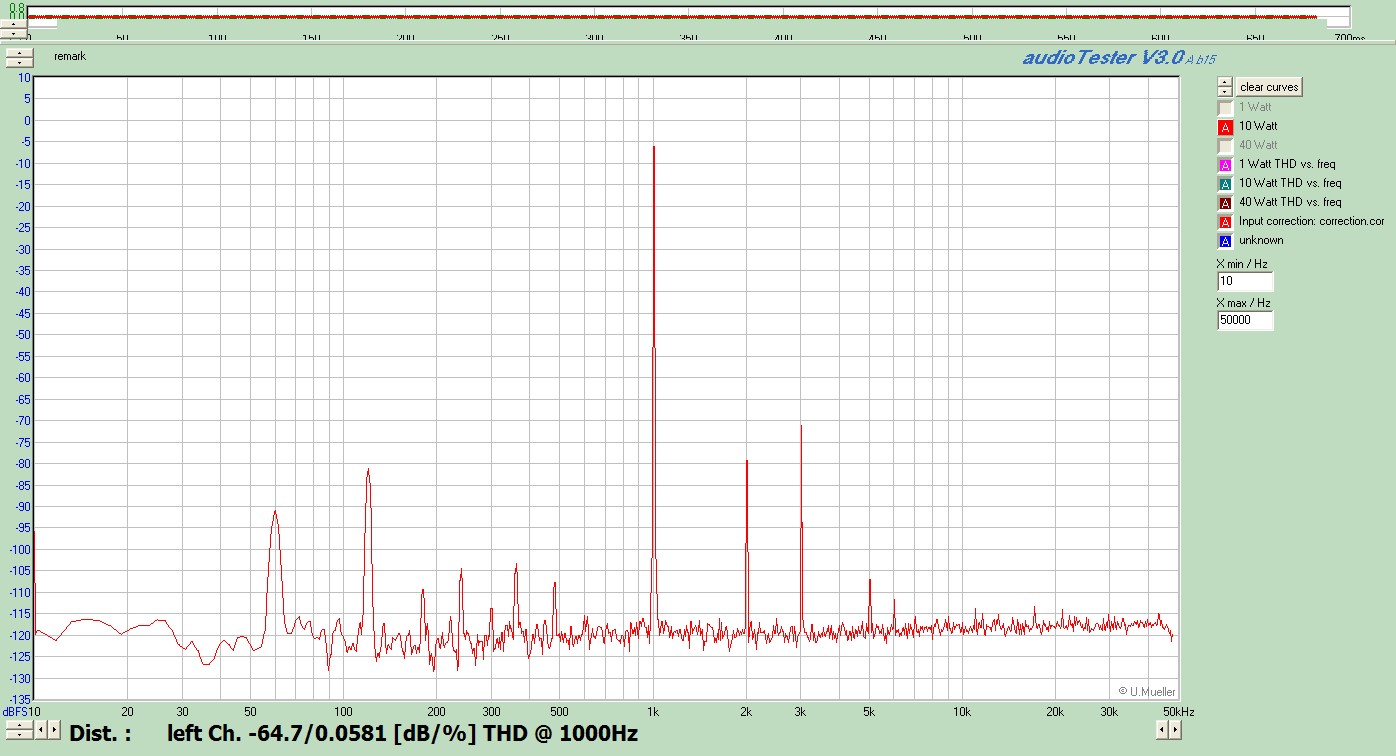Click the right arrow beside the Dist. readout
Image resolution: width=1396 pixels, height=756 pixels.
[x=54, y=730]
